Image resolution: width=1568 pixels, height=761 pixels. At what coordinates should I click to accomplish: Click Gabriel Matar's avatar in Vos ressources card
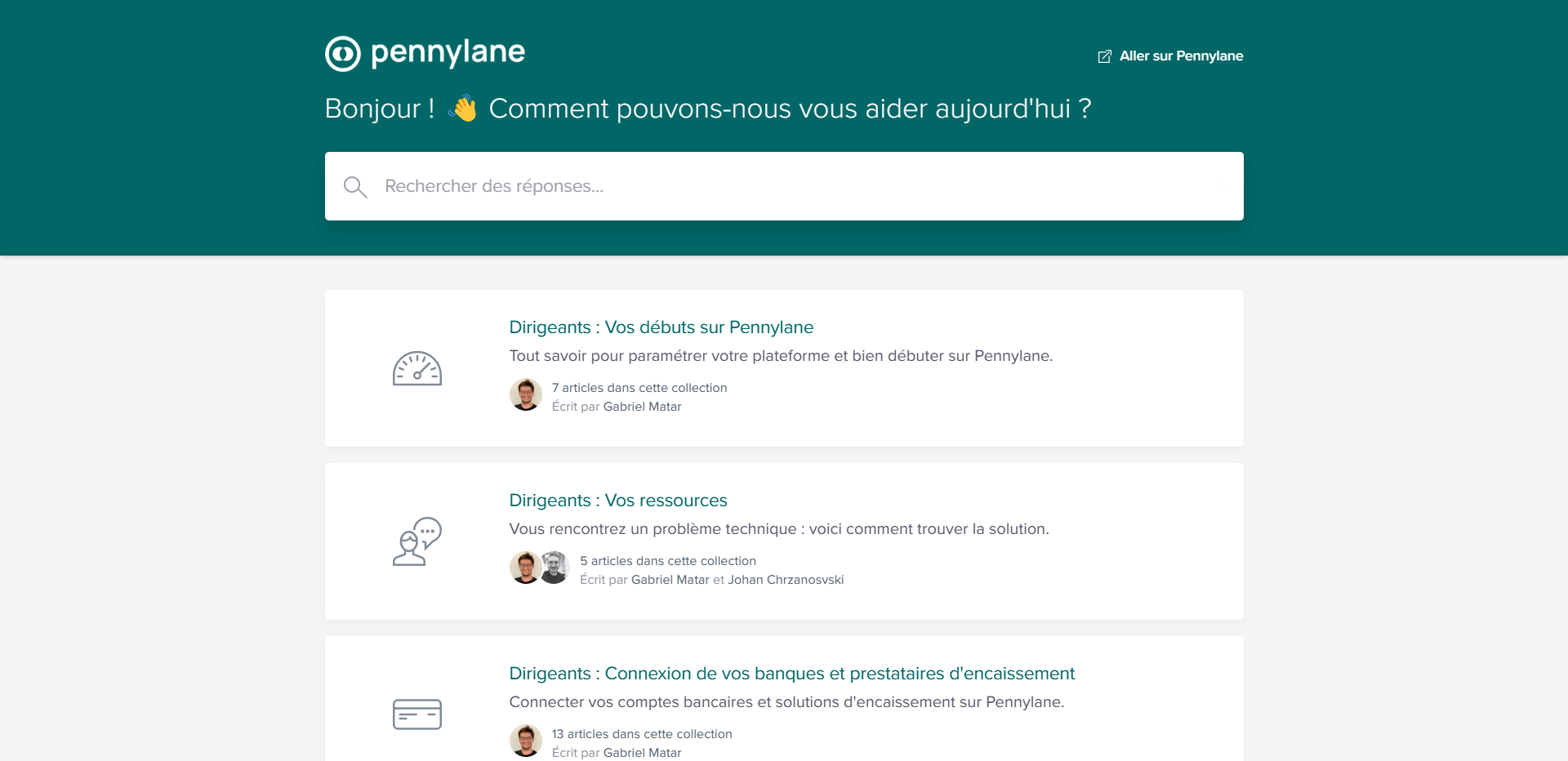coord(524,567)
